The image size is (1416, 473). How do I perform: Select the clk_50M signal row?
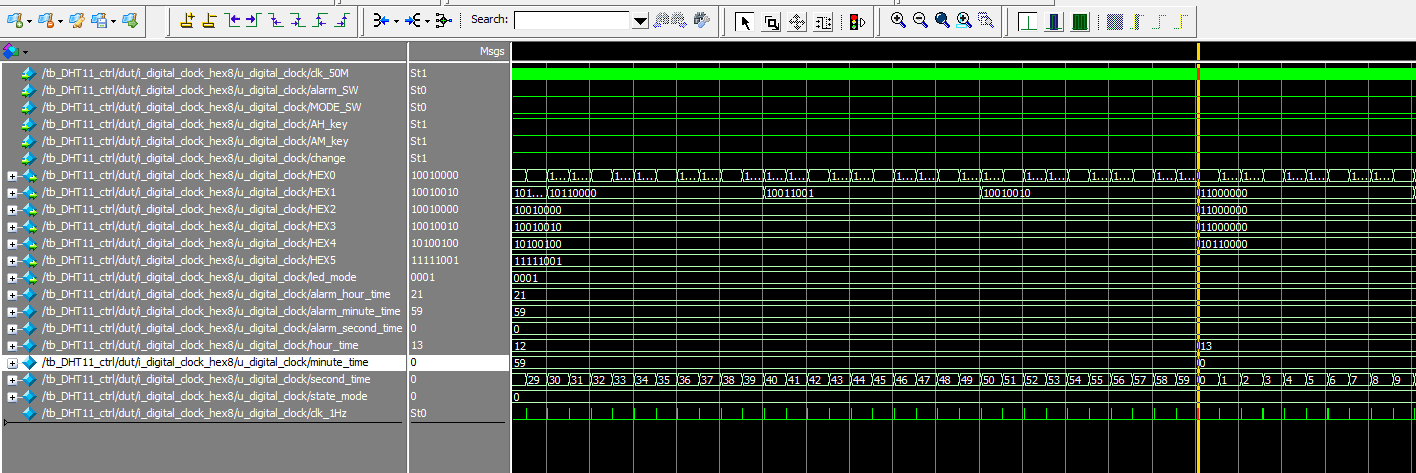click(x=204, y=73)
